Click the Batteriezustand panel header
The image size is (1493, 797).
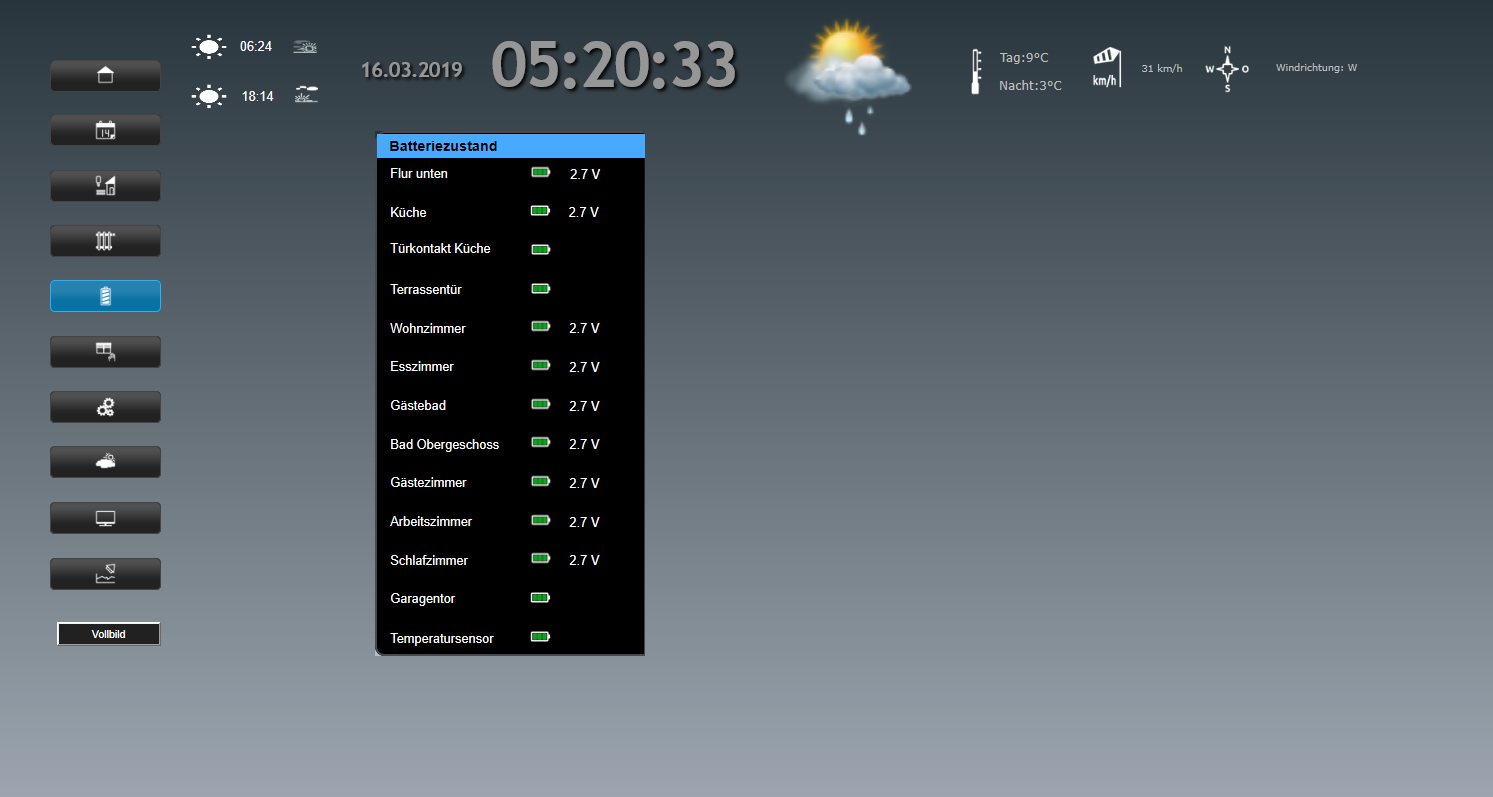[511, 146]
